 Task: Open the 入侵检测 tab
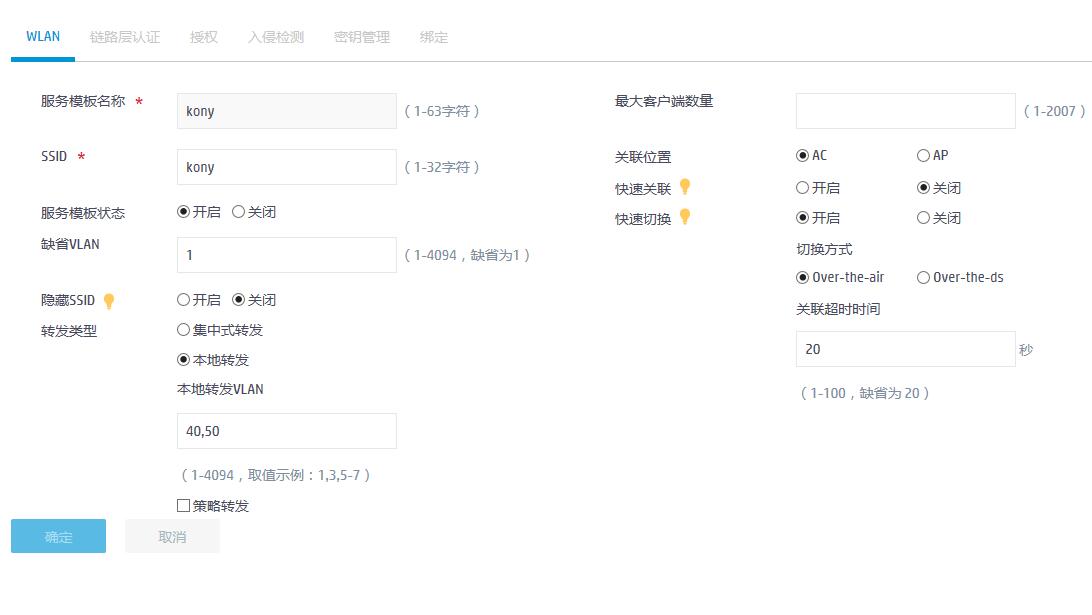(x=276, y=37)
